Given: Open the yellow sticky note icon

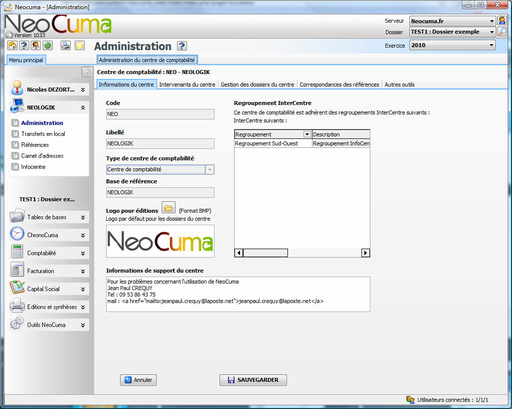Looking at the screenshot, I should [x=80, y=45].
